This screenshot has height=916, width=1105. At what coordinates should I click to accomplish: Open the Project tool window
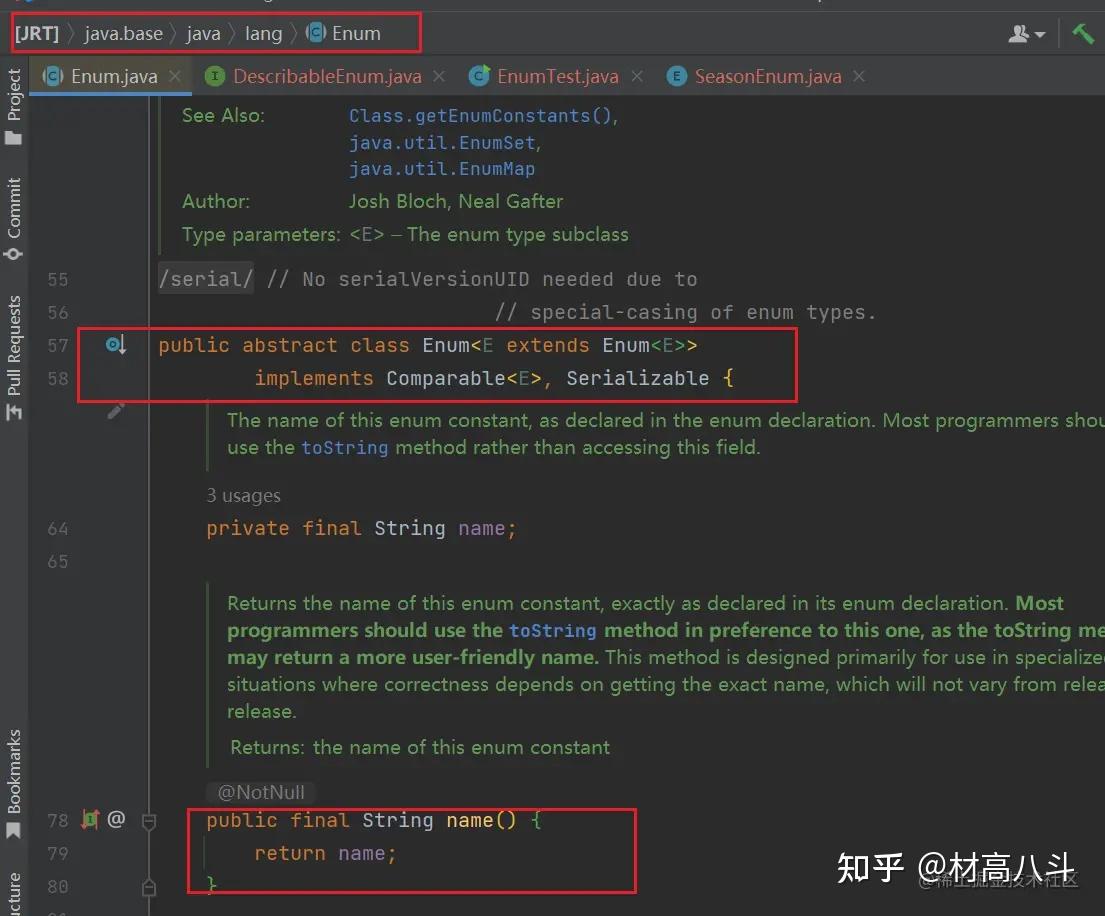[13, 106]
